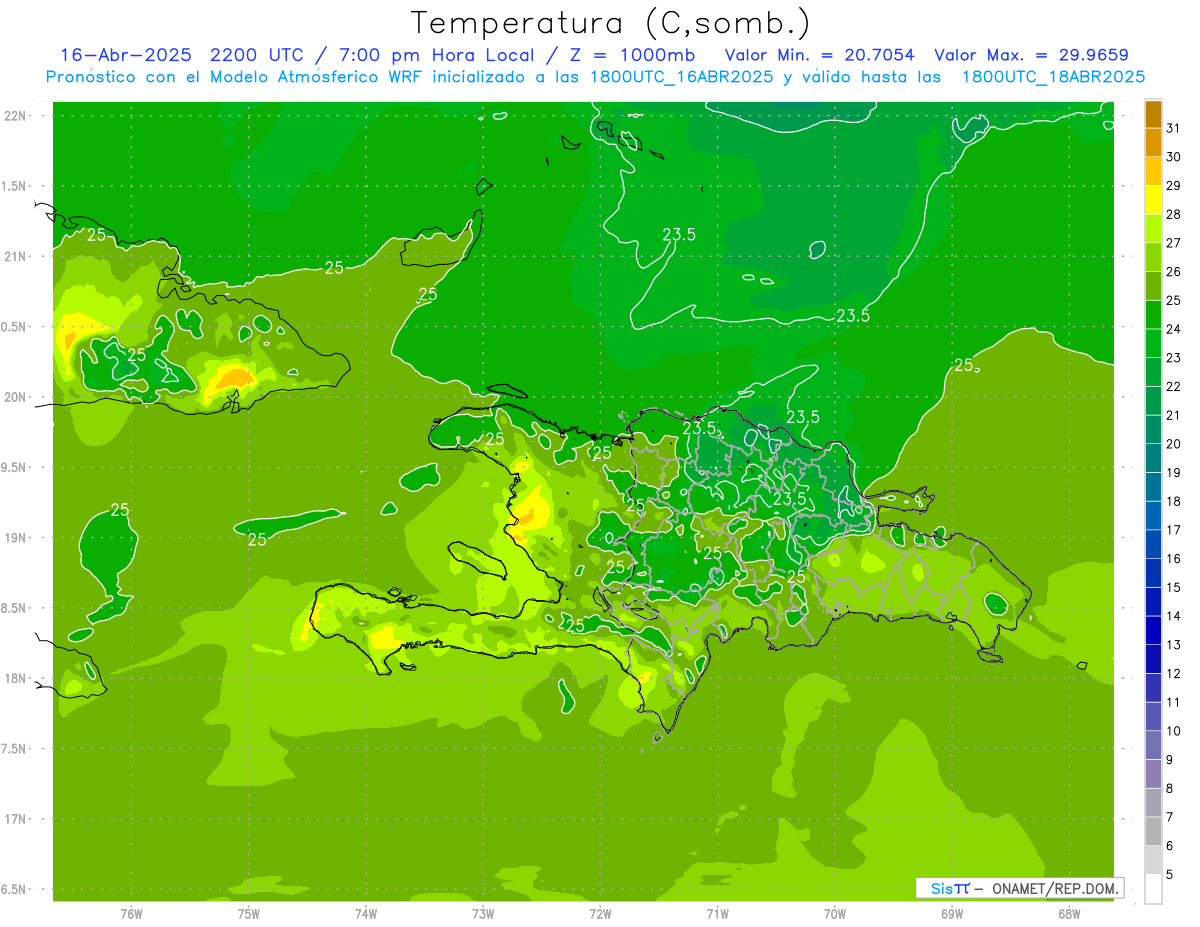Click the 18 label on the color scale

coord(1174,501)
